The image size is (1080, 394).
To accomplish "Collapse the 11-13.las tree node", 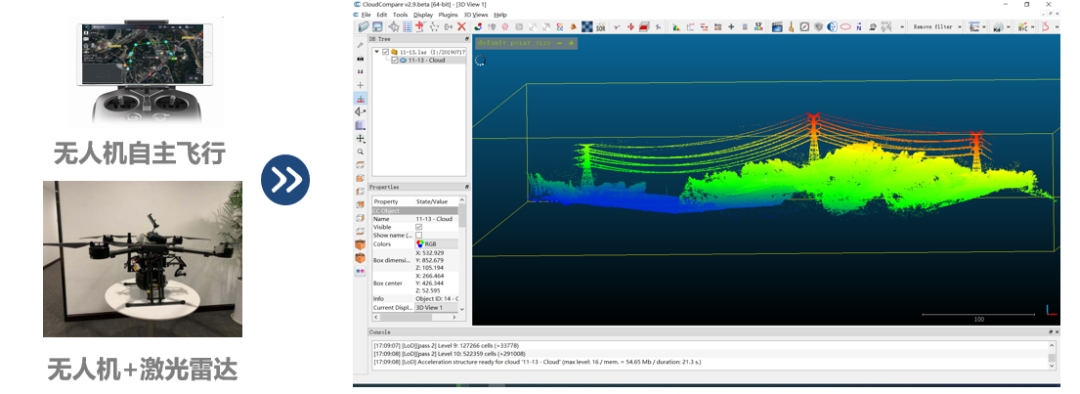I will (x=376, y=52).
